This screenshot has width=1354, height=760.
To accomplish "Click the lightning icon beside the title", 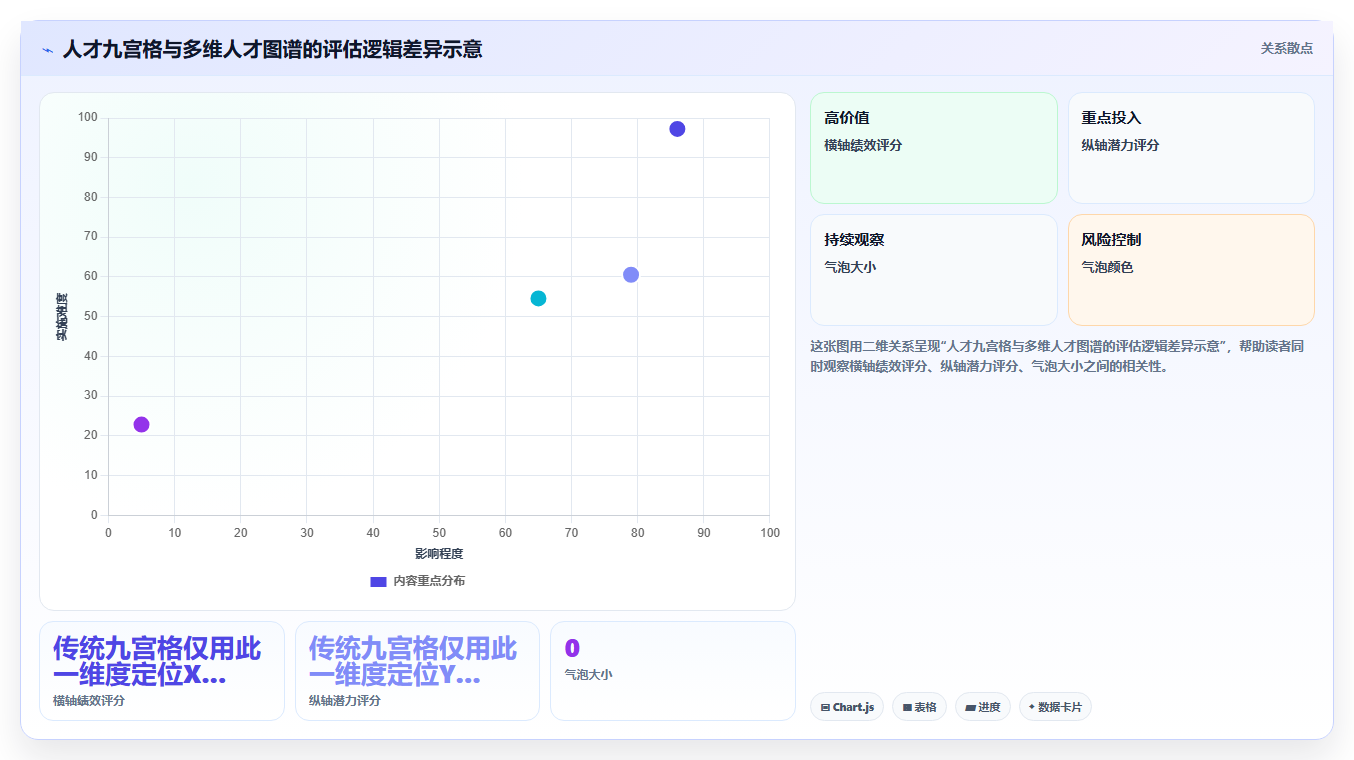I will [47, 49].
